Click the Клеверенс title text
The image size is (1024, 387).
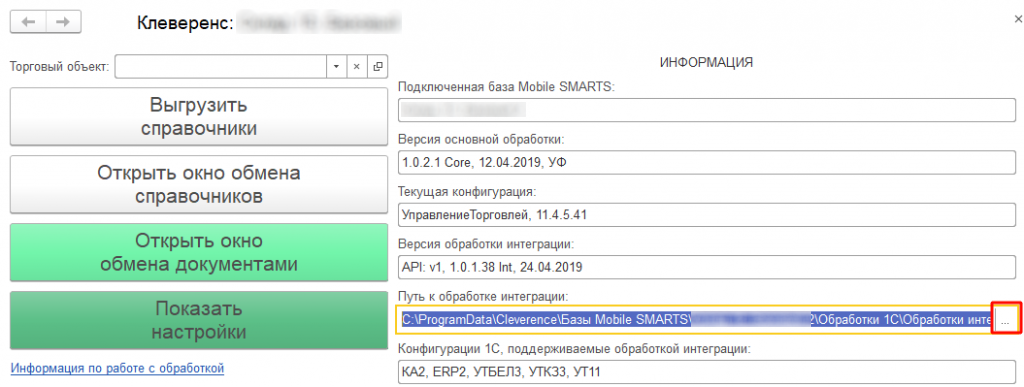[185, 24]
